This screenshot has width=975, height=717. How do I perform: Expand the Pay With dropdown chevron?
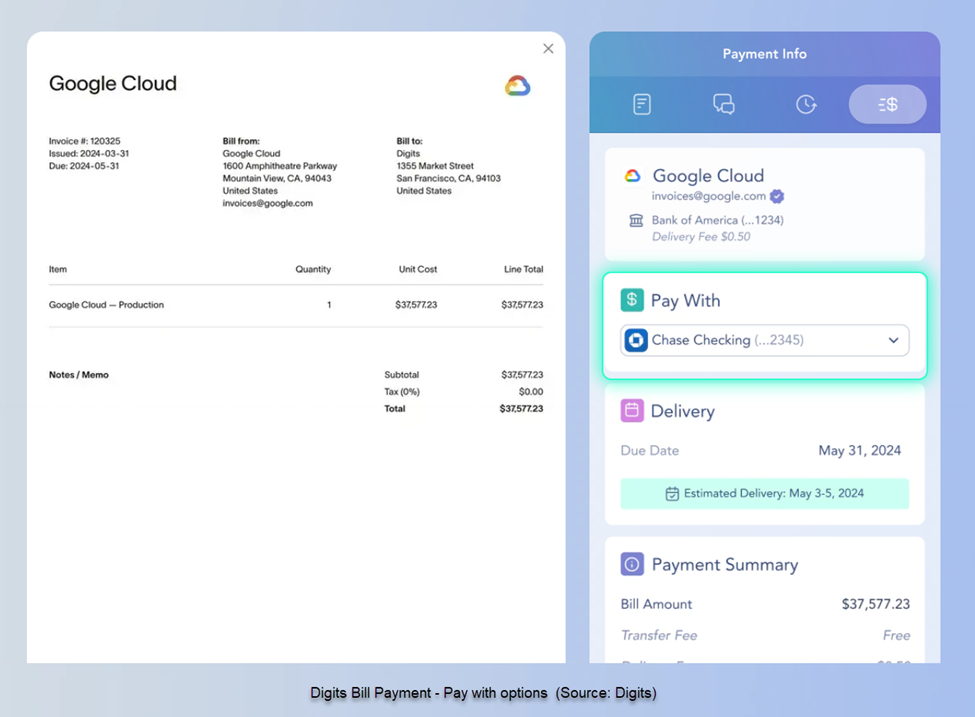point(894,340)
